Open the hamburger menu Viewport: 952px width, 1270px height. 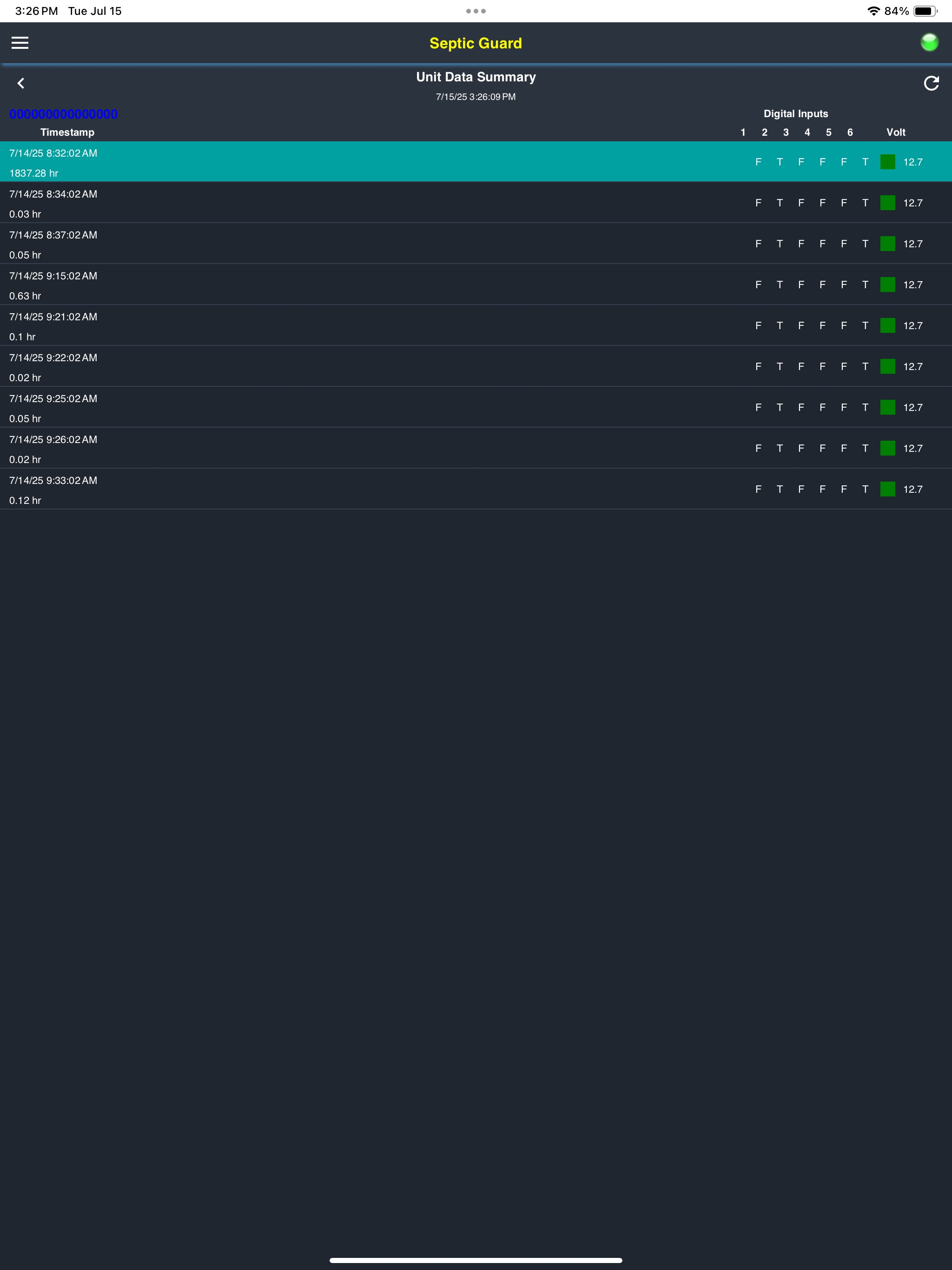(x=20, y=43)
